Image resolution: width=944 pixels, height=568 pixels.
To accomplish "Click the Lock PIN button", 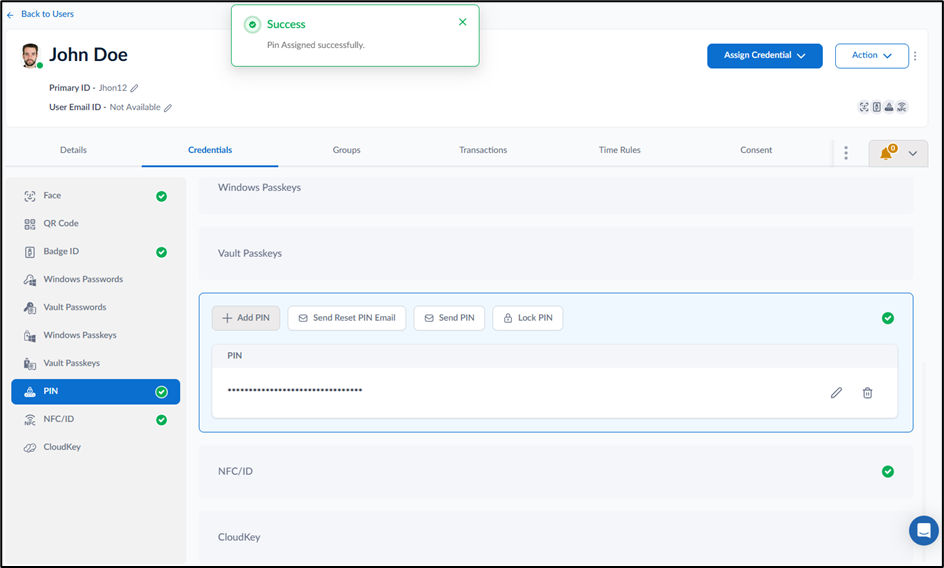I will pyautogui.click(x=527, y=318).
